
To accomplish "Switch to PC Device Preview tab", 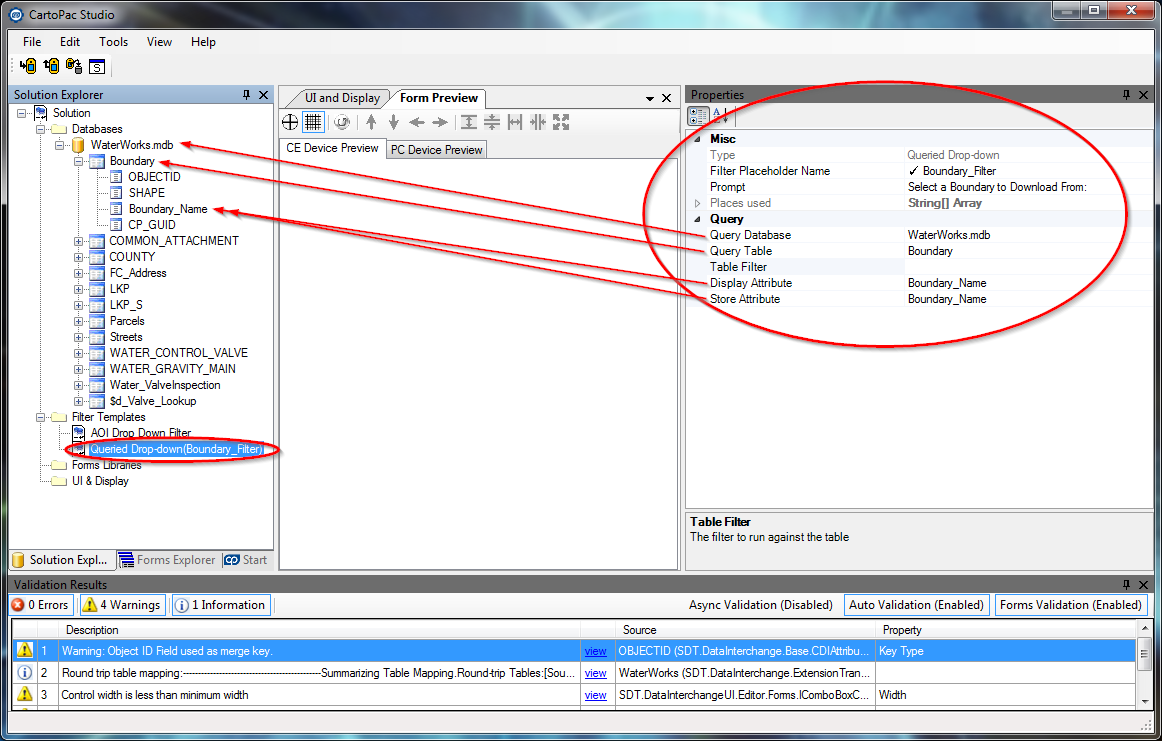I will click(x=436, y=150).
